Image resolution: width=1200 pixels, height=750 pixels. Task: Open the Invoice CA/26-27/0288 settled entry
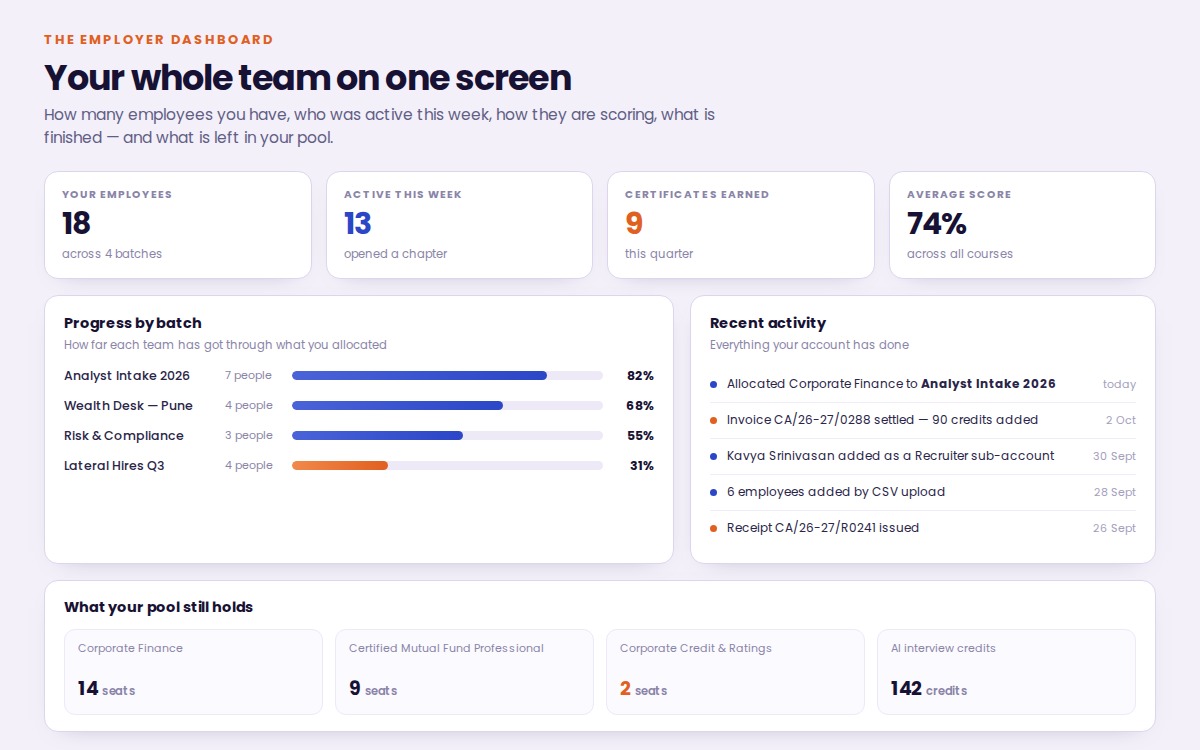923,420
